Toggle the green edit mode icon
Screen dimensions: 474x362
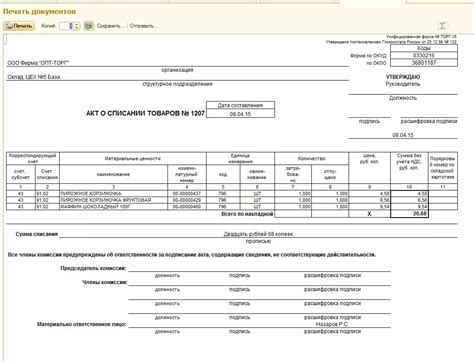(x=89, y=26)
